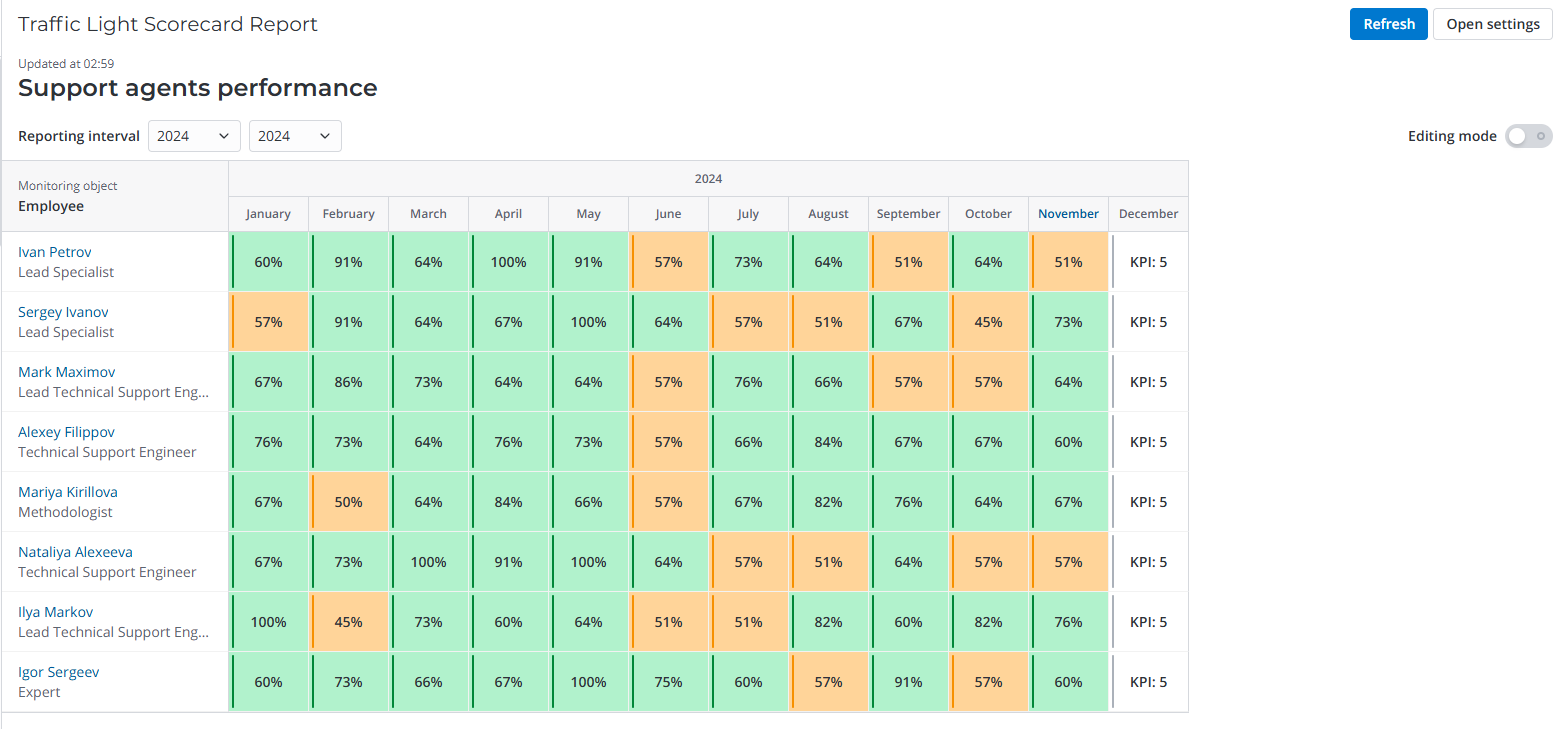
Task: Click Ilya Markov's 45% February cell
Action: 348,622
